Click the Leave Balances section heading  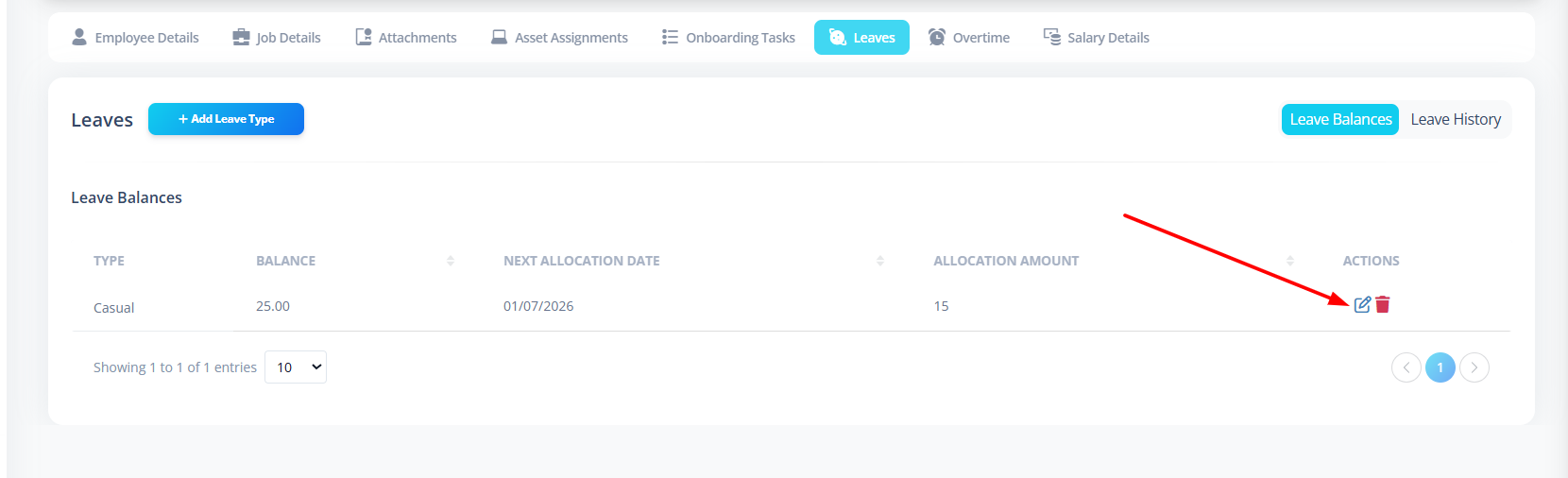(127, 197)
